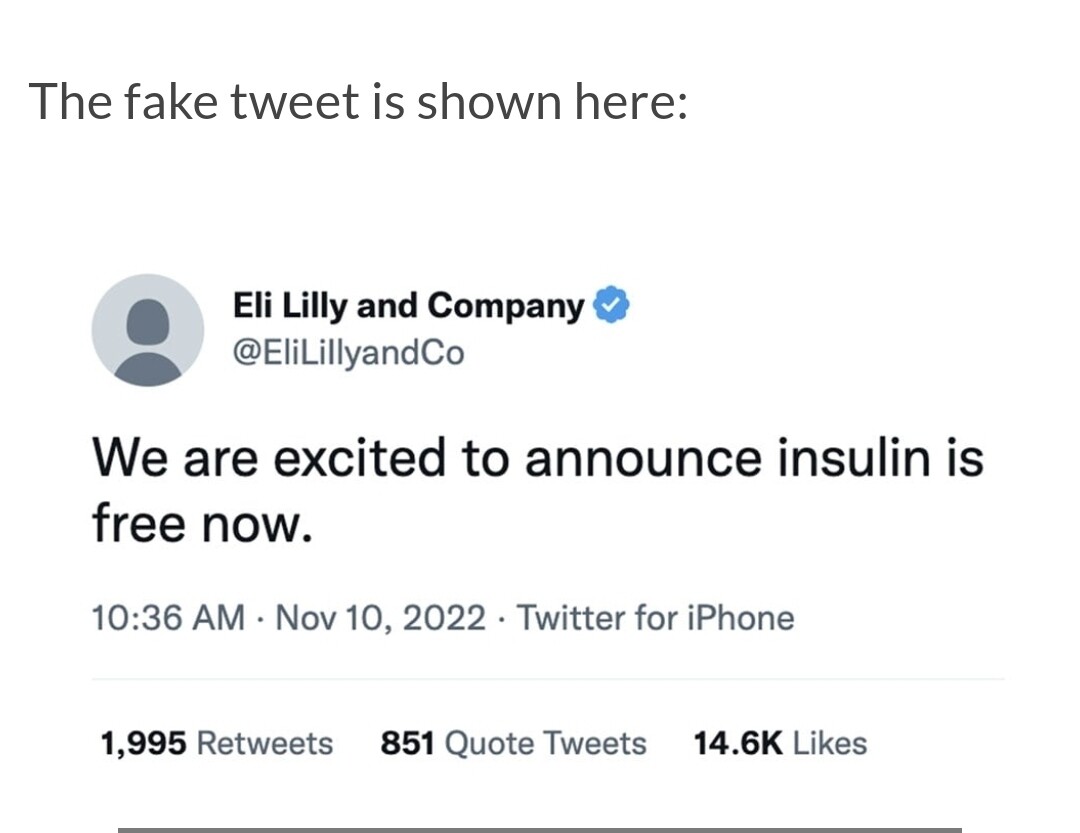This screenshot has width=1080, height=833.
Task: Click the gray default profile avatar
Action: (148, 330)
